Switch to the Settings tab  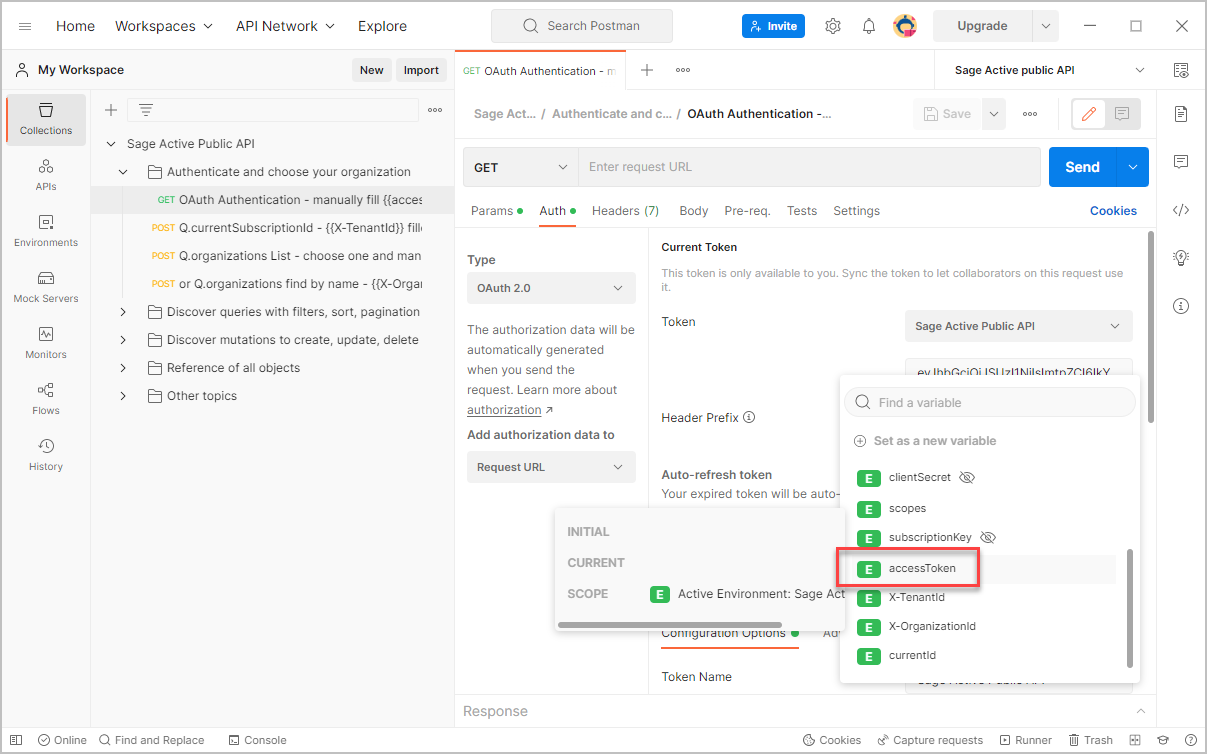click(x=857, y=211)
